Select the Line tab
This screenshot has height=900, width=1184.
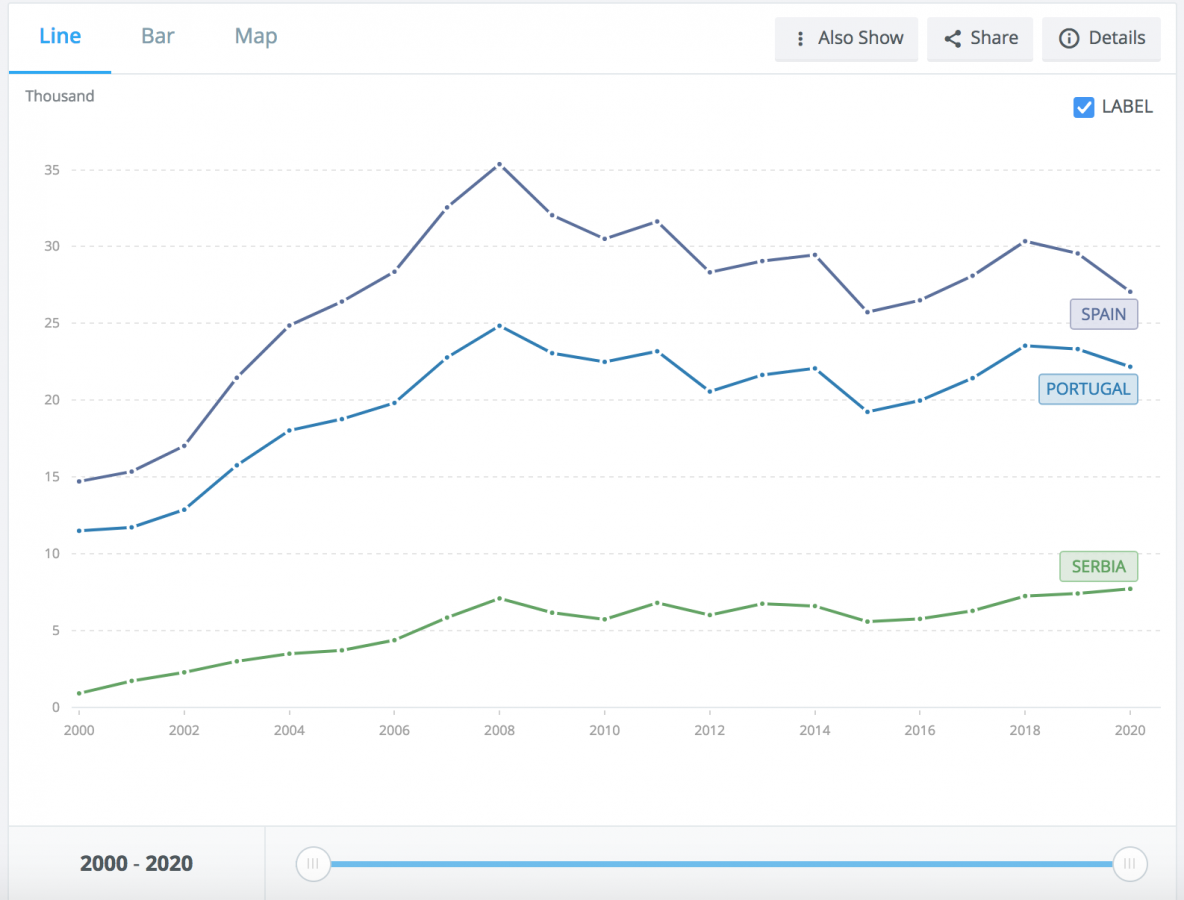60,37
